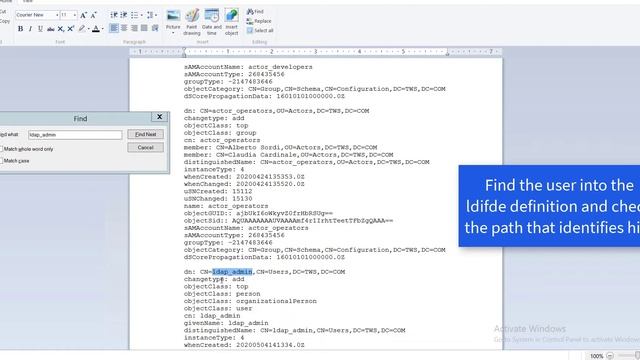Toggle italic formatting
Image resolution: width=640 pixels, height=360 pixels.
30,29
